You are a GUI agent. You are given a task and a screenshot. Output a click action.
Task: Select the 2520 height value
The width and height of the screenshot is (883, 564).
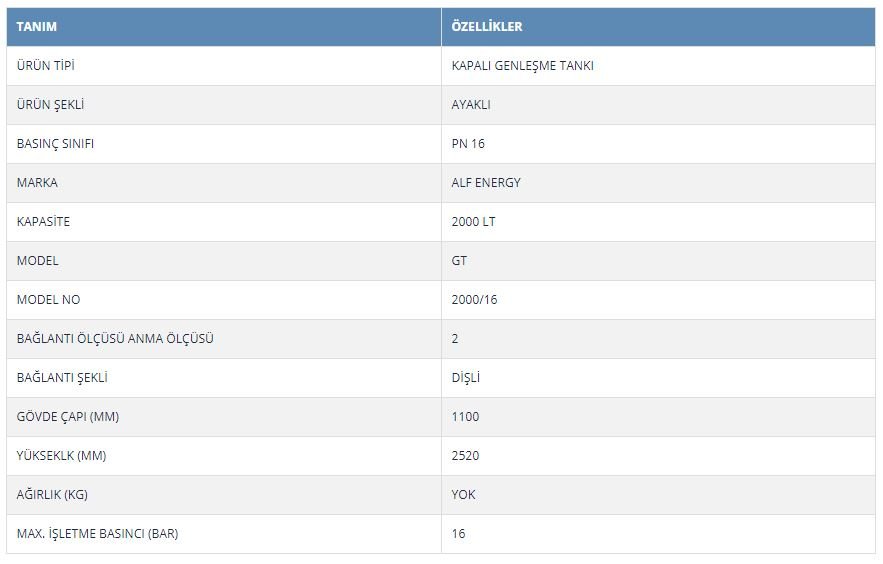coord(465,455)
